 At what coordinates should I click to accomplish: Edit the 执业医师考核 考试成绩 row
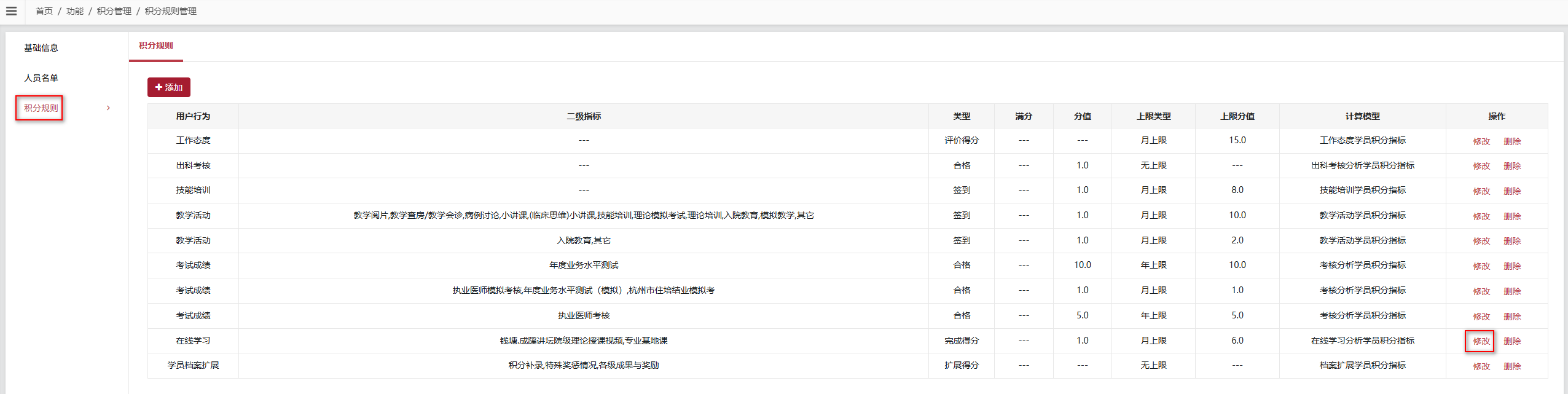[x=1481, y=317]
